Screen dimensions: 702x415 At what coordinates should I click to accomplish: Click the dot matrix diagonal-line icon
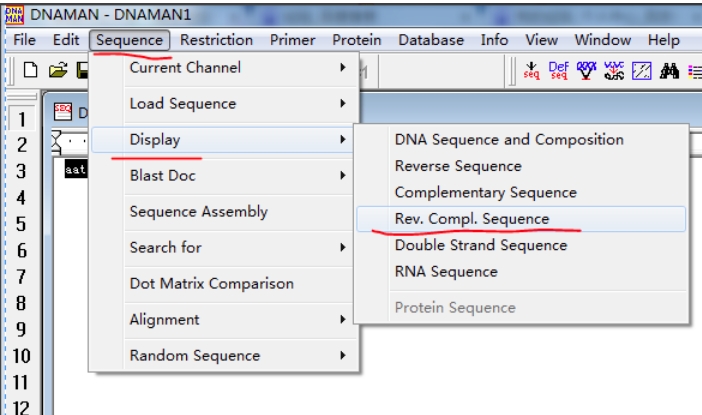click(642, 71)
